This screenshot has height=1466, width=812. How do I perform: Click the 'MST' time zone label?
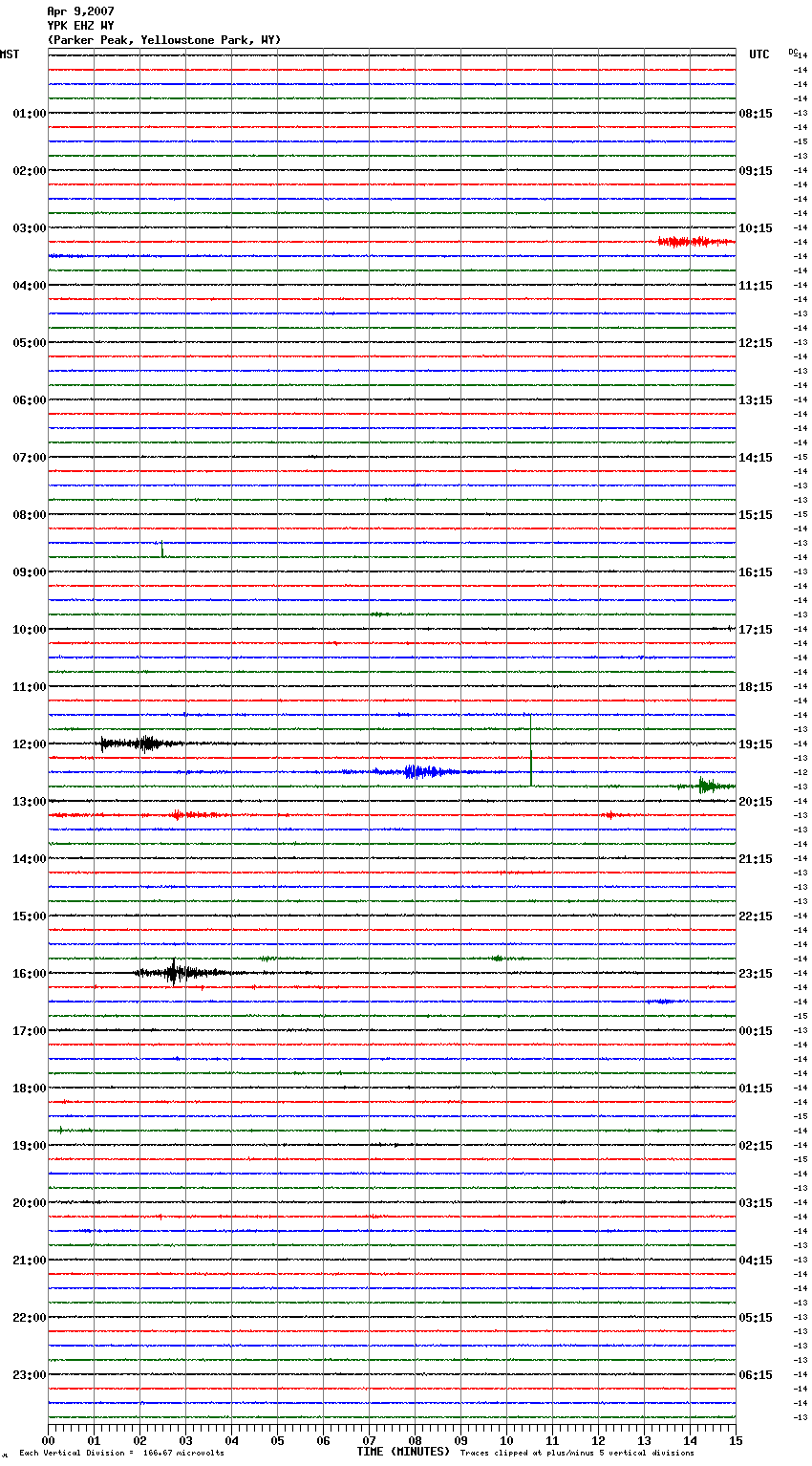[10, 54]
